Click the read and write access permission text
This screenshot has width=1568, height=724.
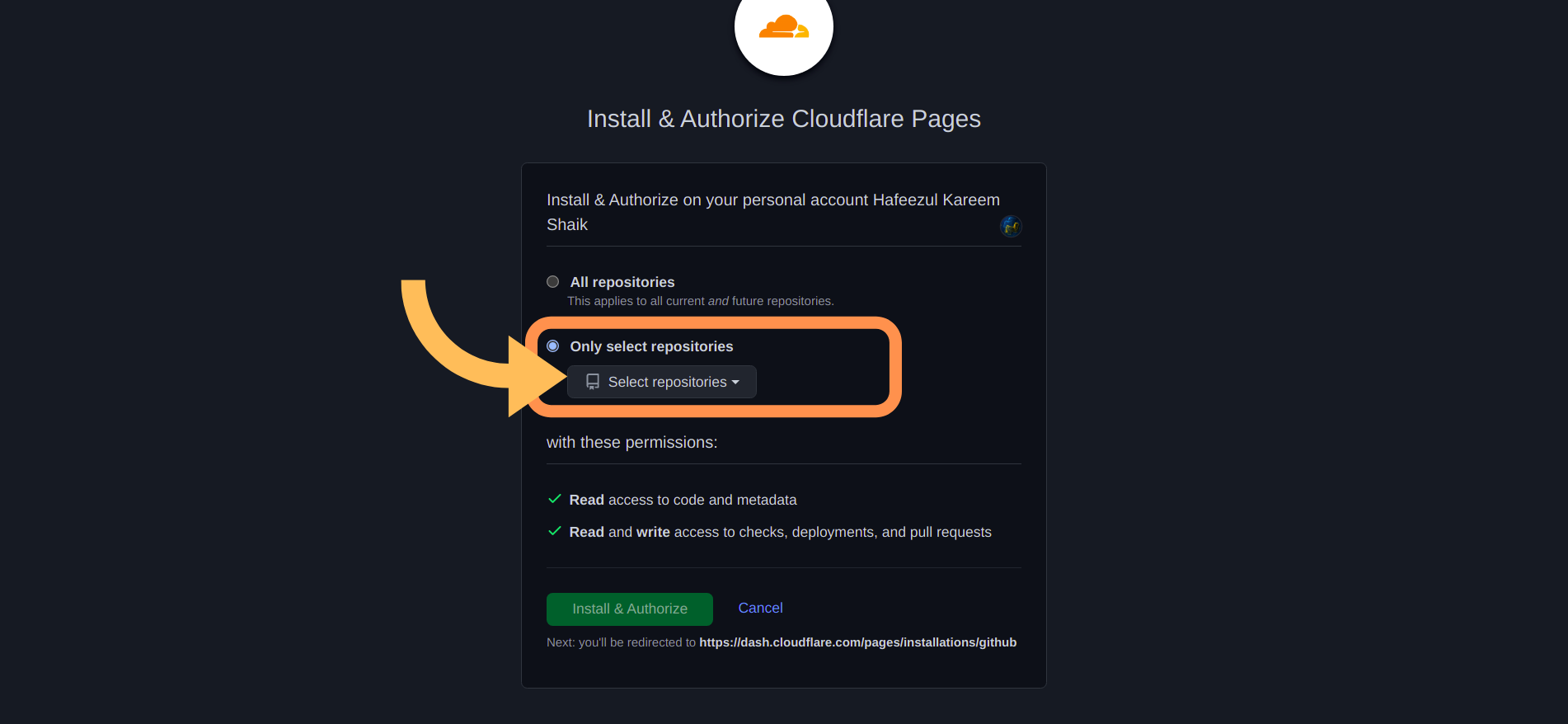pos(780,532)
